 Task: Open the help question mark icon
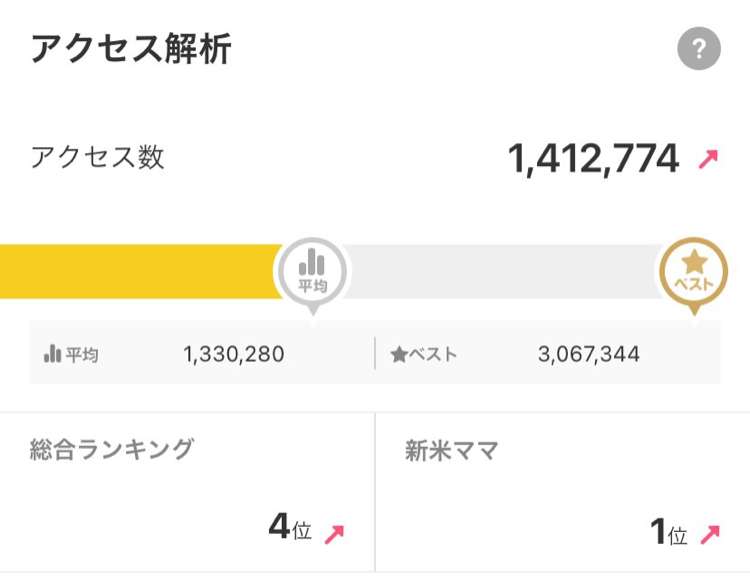(x=699, y=48)
